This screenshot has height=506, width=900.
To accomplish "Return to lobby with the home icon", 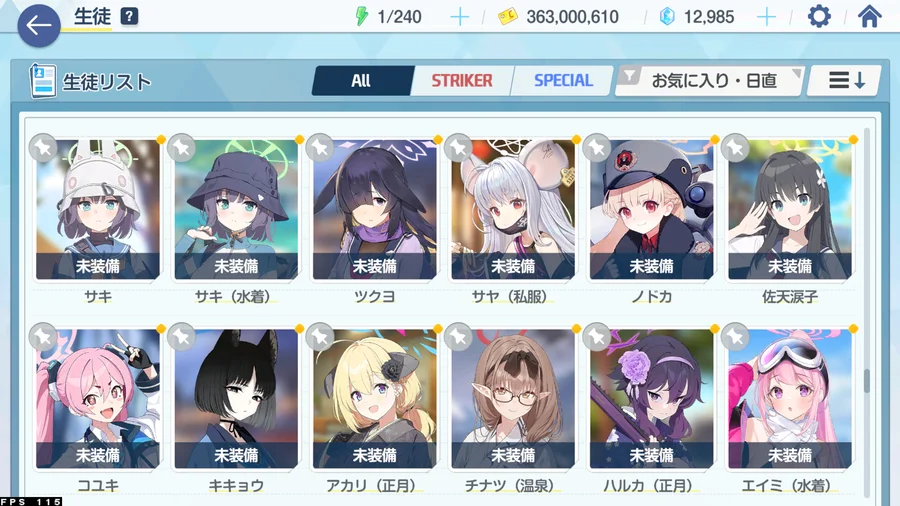I will click(869, 16).
